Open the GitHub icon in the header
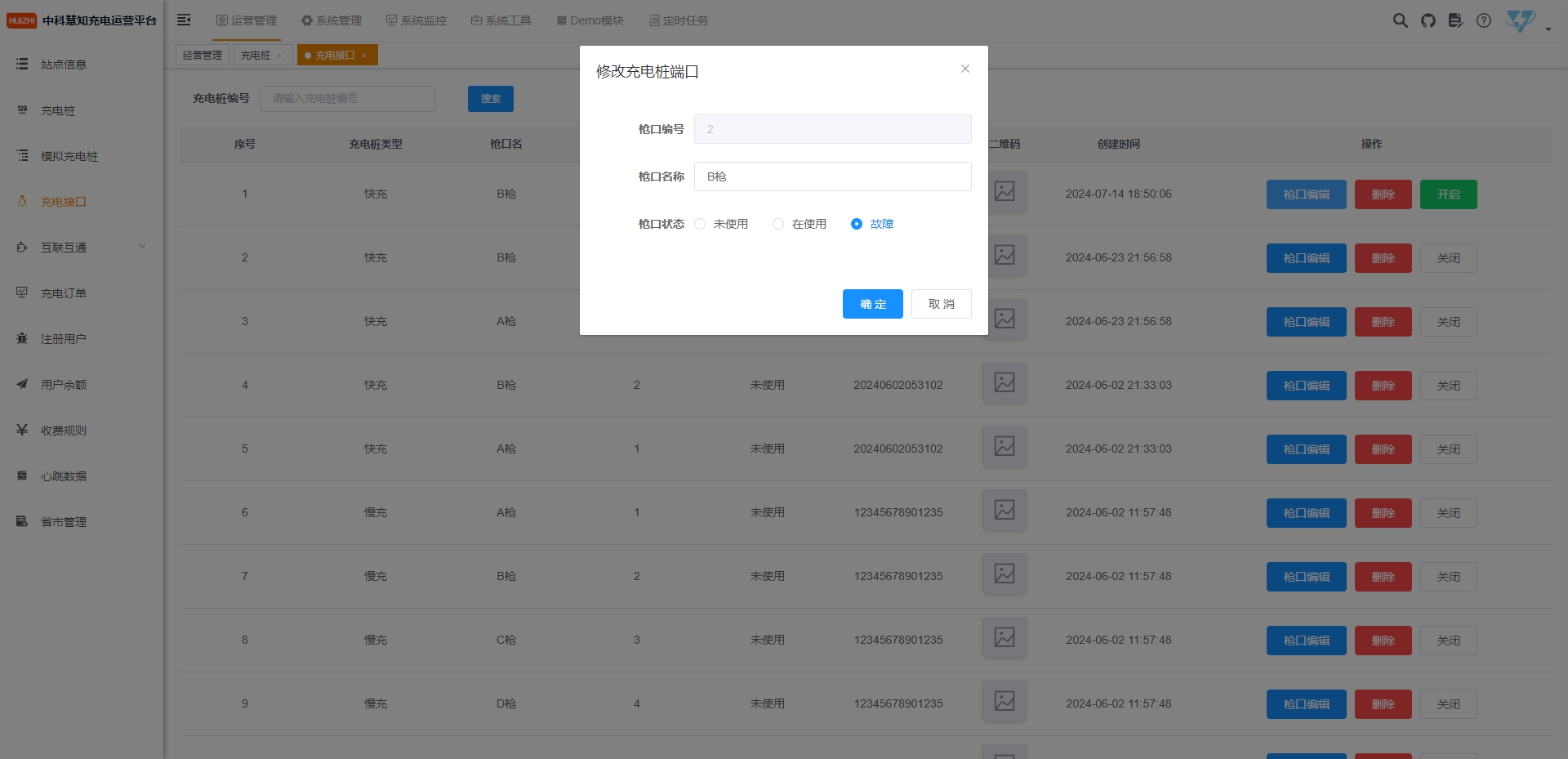 coord(1428,20)
